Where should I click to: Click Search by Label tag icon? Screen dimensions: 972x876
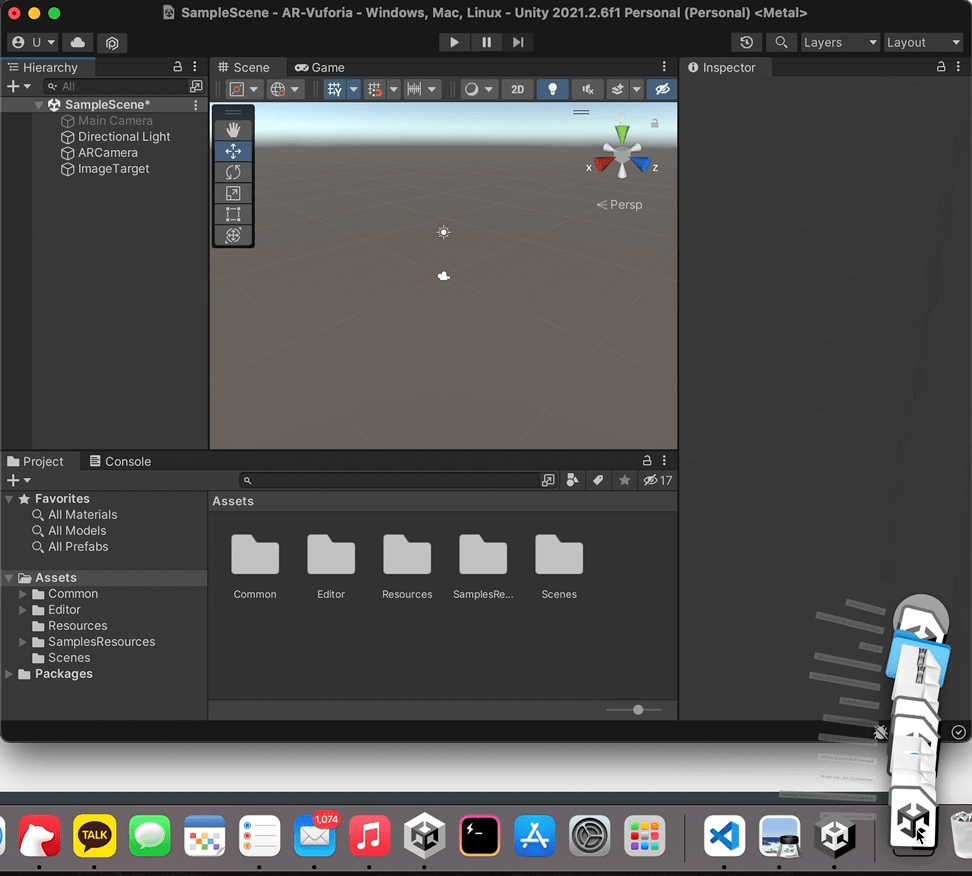[598, 480]
